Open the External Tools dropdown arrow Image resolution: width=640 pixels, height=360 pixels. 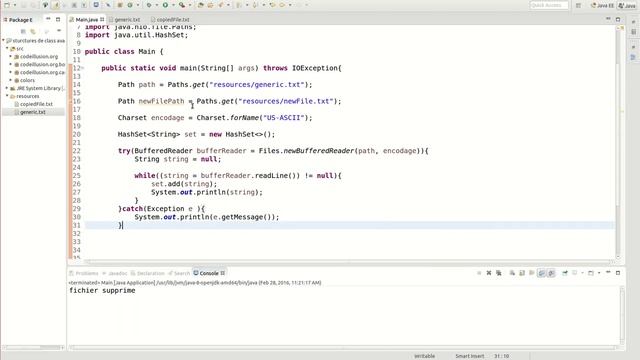[189, 5]
